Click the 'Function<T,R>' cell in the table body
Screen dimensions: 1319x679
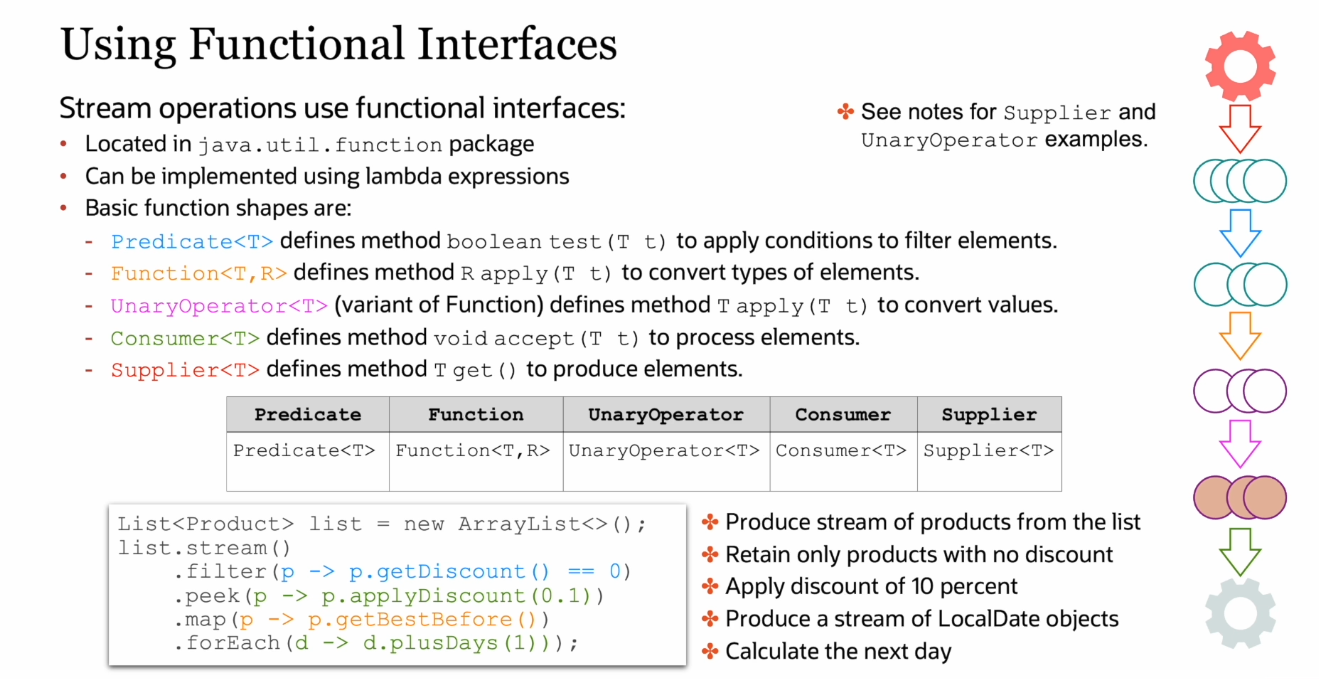(x=476, y=461)
